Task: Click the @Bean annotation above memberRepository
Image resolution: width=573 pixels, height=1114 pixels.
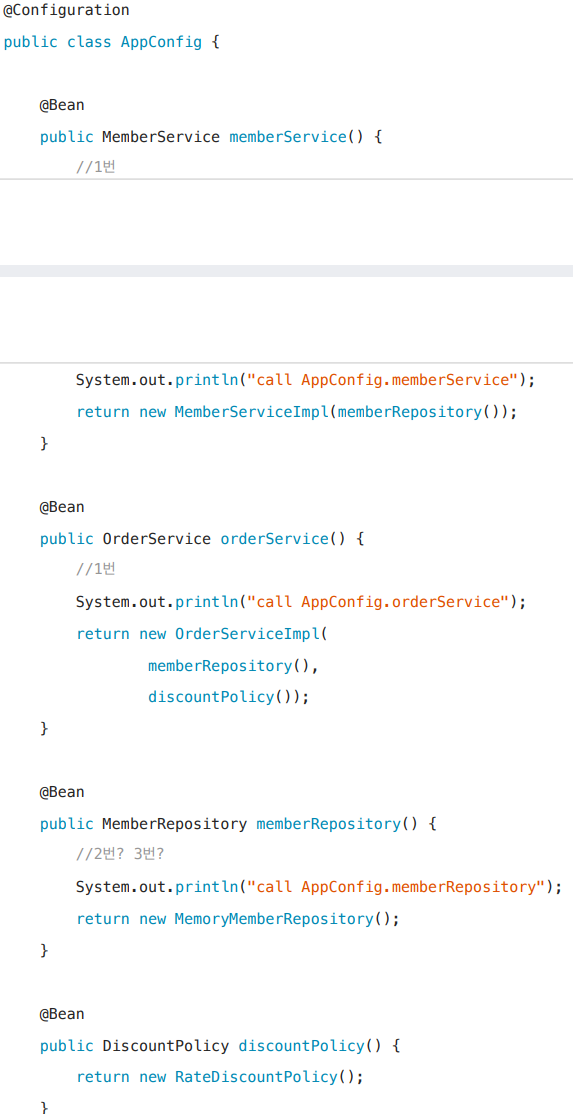Action: coord(62,792)
